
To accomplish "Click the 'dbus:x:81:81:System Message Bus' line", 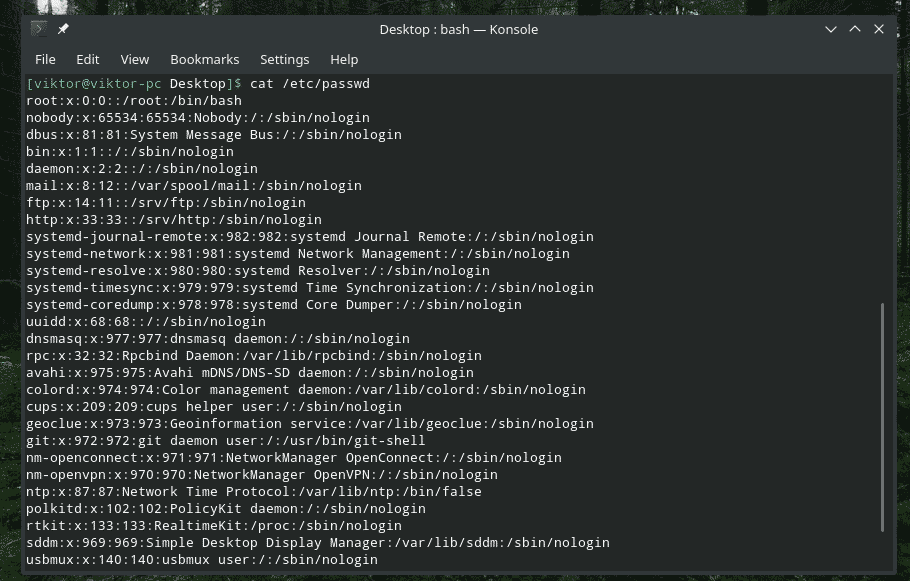I will pyautogui.click(x=214, y=135).
